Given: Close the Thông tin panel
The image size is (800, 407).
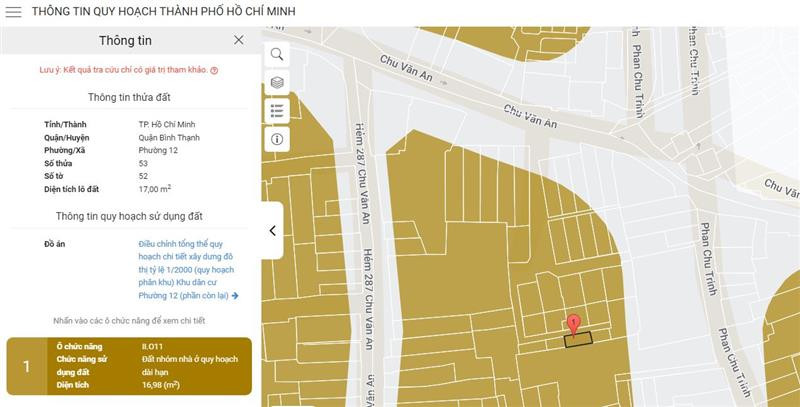Looking at the screenshot, I should coord(238,40).
